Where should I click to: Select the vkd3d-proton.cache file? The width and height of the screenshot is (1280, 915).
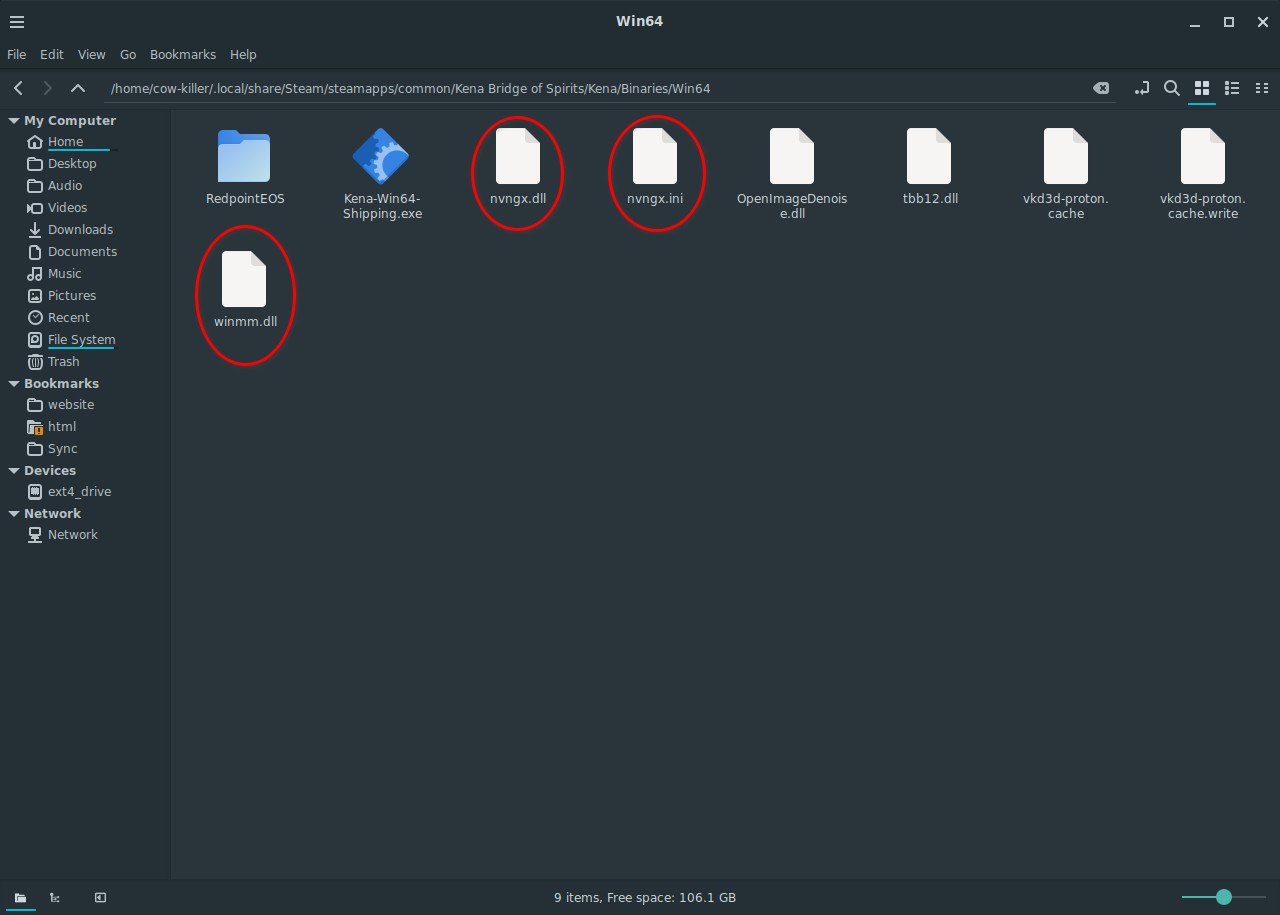click(x=1066, y=175)
